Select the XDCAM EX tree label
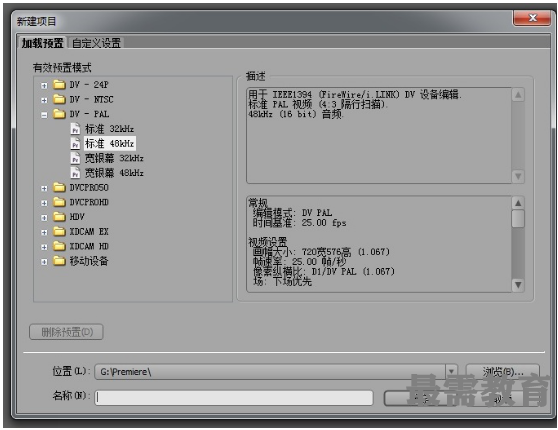 89,232
